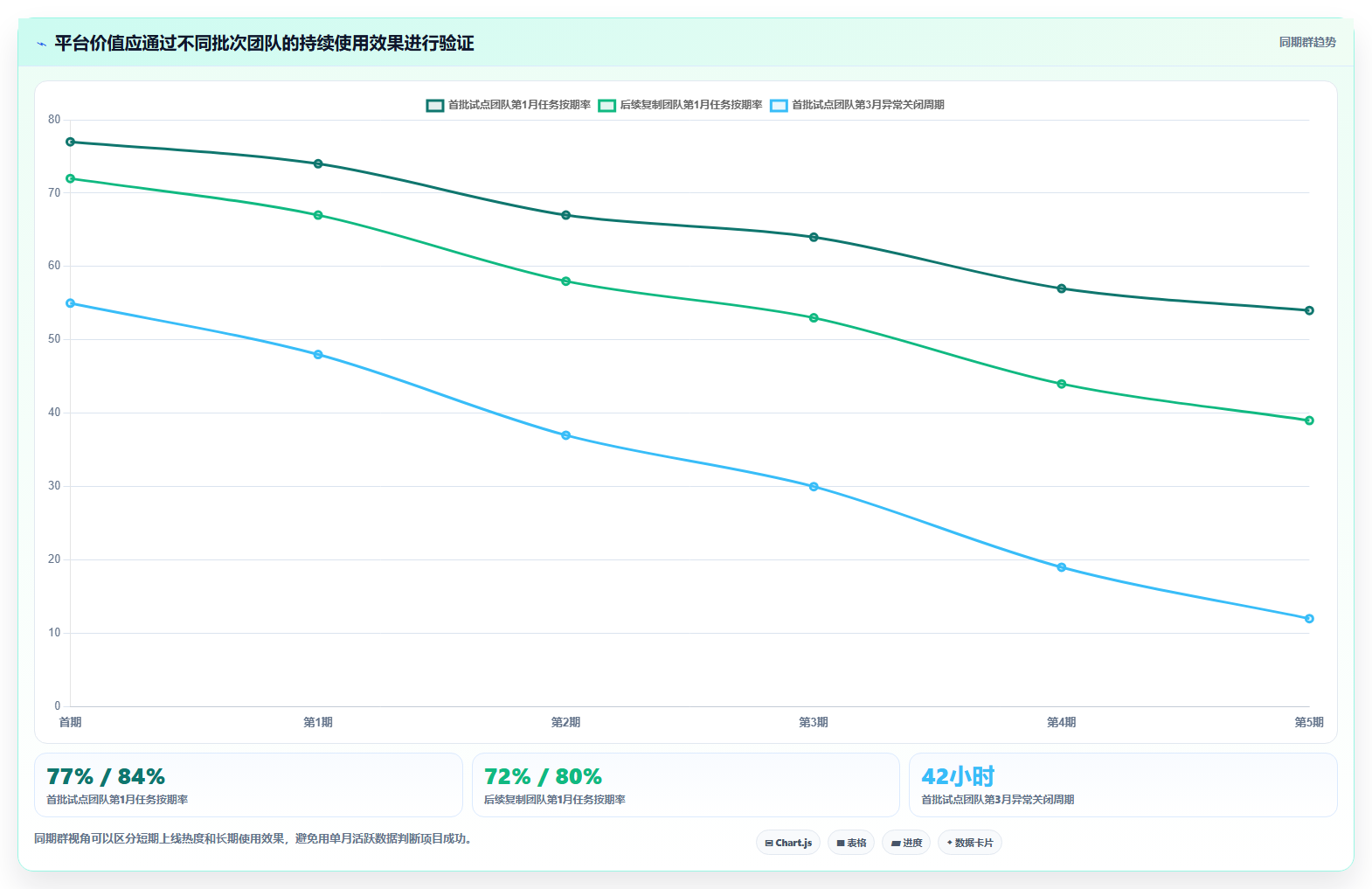Click the y-axis value 10
The width and height of the screenshot is (1372, 889).
[x=54, y=633]
